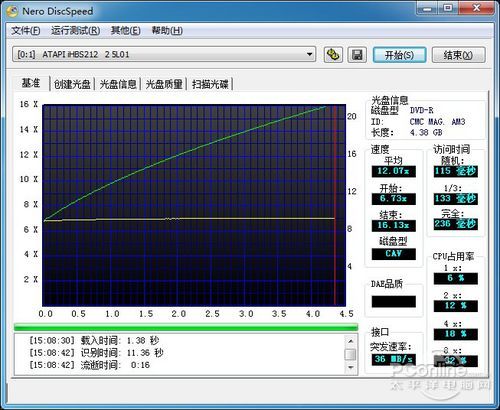Viewport: 500px width, 410px height.
Task: Click the random access time 115 value
Action: [x=456, y=171]
